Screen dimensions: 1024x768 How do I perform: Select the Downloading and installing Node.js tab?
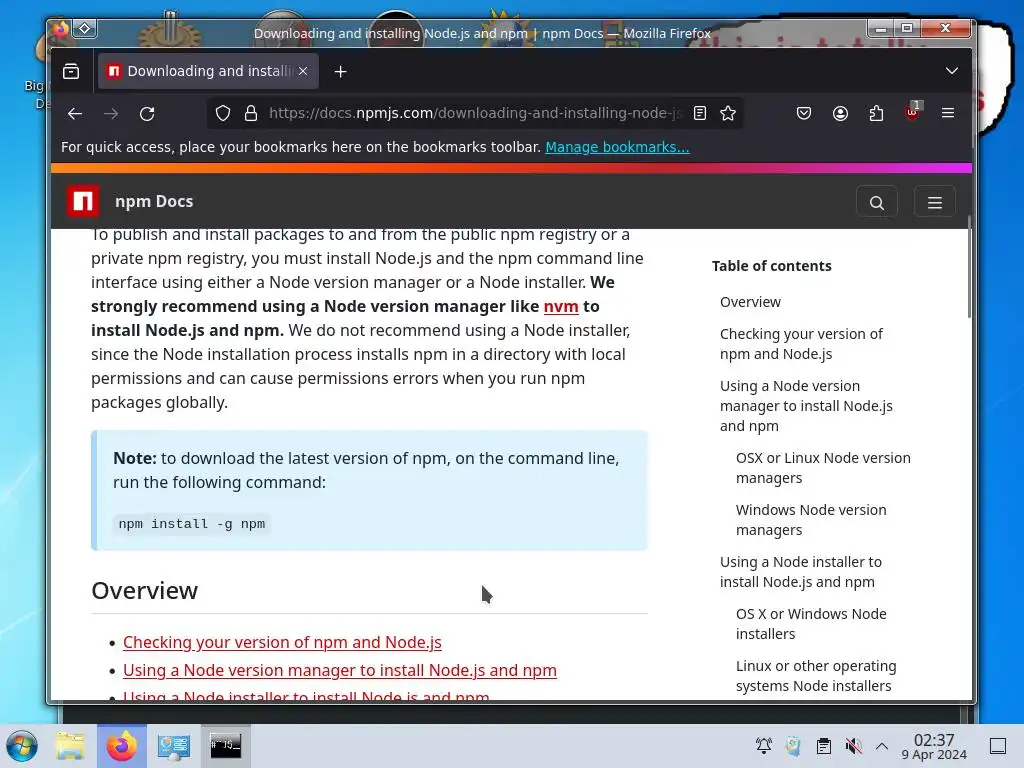coord(208,71)
